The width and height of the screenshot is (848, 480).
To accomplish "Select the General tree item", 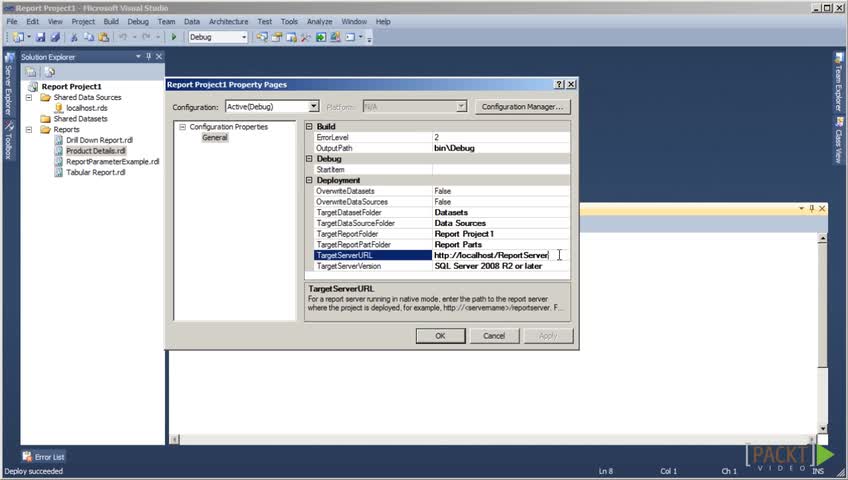I will (215, 137).
